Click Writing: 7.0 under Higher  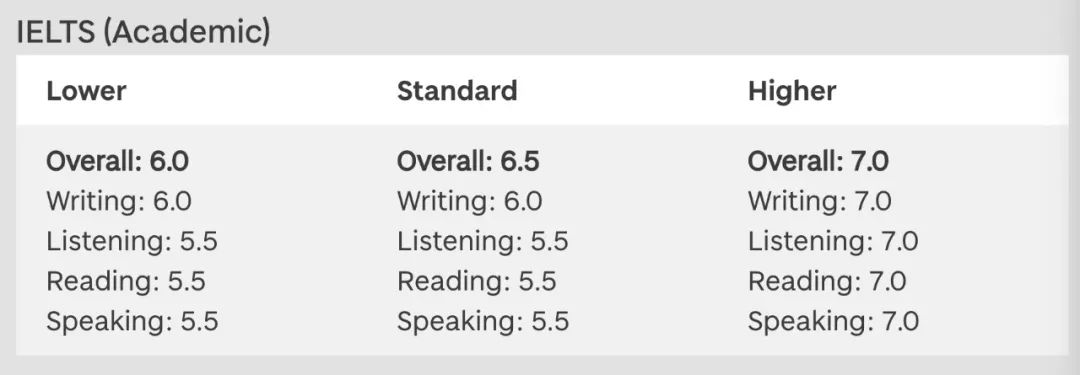pos(820,201)
